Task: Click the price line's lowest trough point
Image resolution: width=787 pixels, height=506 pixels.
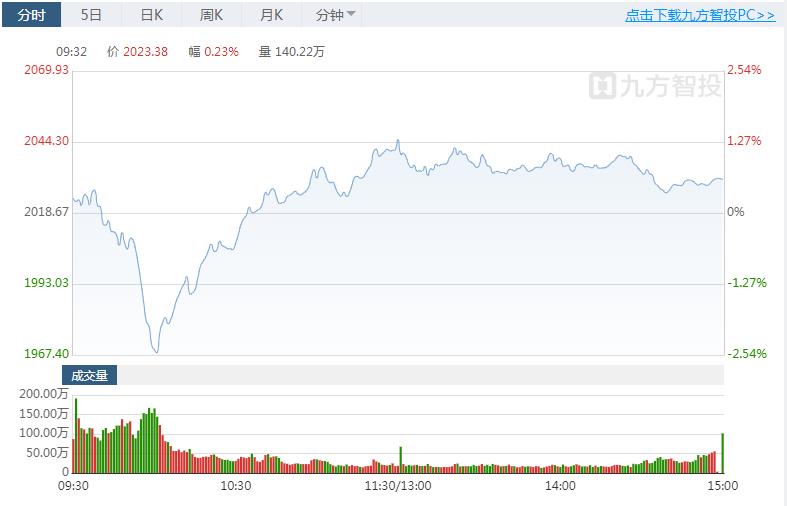Action: 156,351
